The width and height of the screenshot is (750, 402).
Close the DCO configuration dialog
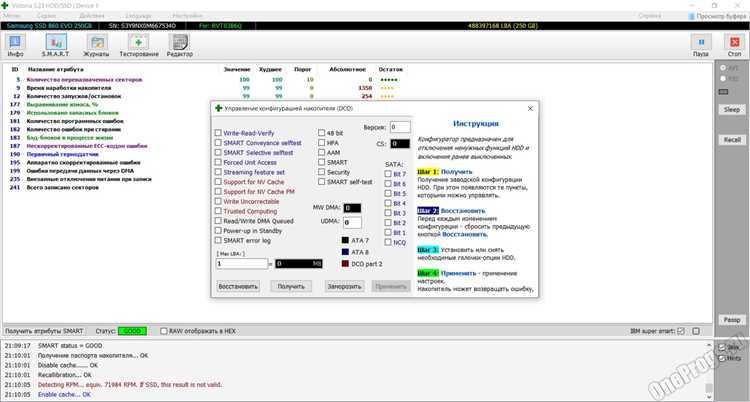(x=530, y=109)
